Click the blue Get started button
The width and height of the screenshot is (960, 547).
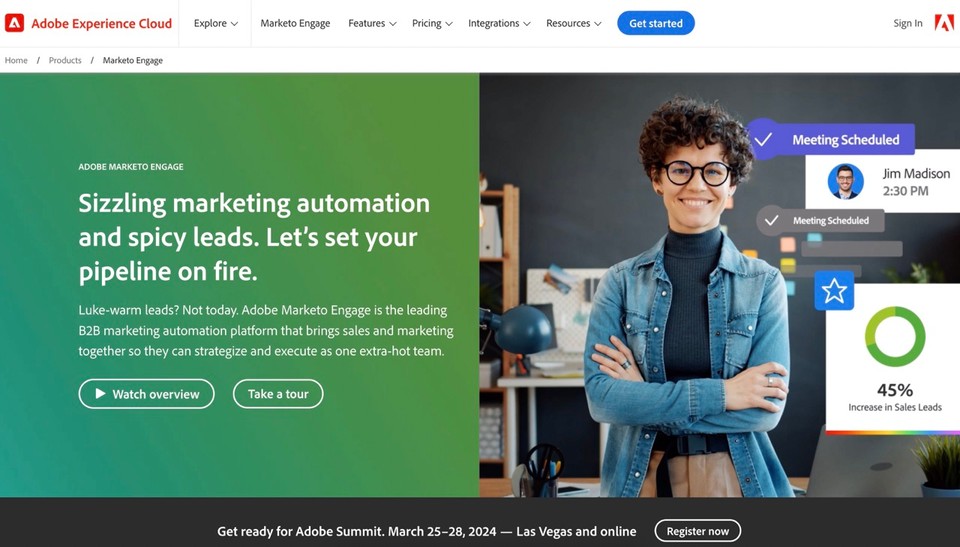point(656,23)
